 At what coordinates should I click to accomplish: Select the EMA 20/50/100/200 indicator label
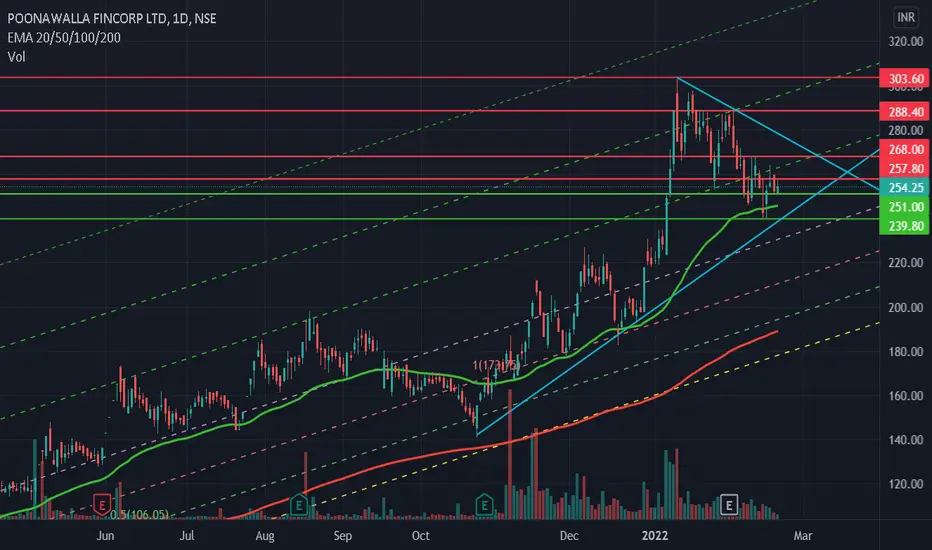(64, 37)
